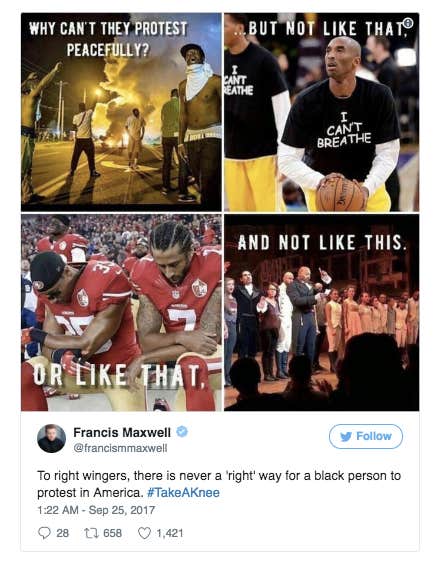Open the 'But not like that' basketball image

point(322,112)
